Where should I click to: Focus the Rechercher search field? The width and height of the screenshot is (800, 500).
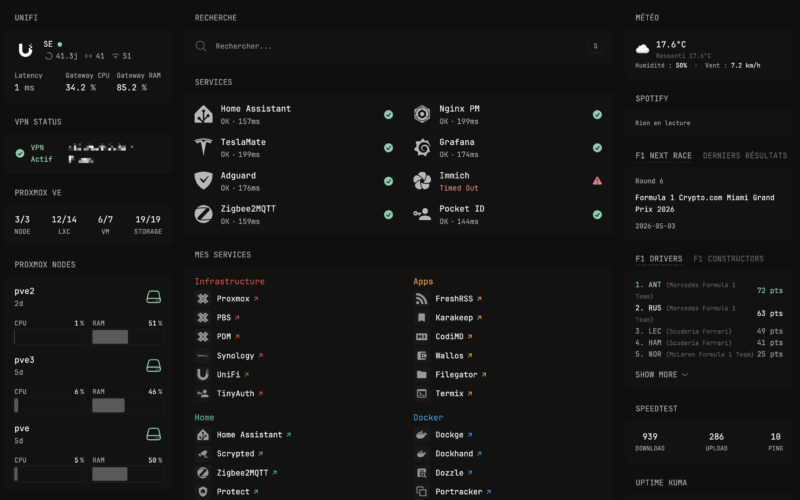pyautogui.click(x=398, y=46)
